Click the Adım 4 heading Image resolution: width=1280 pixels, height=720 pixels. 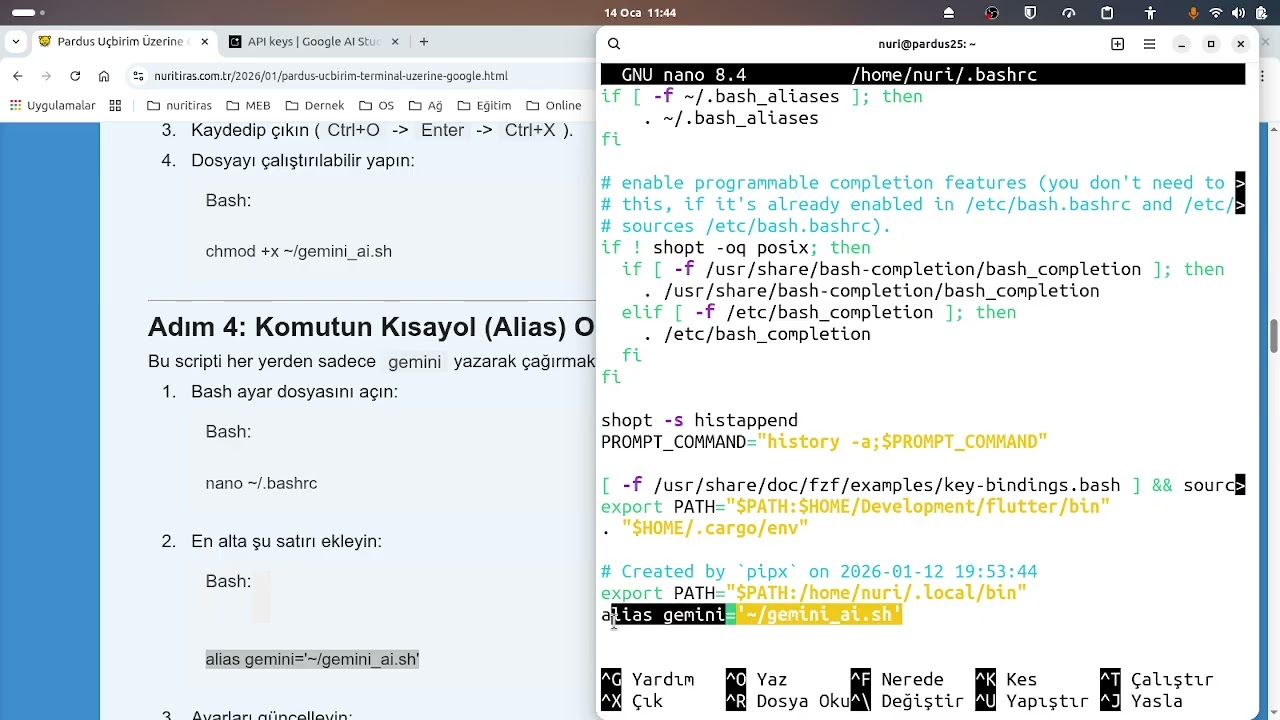pos(371,327)
